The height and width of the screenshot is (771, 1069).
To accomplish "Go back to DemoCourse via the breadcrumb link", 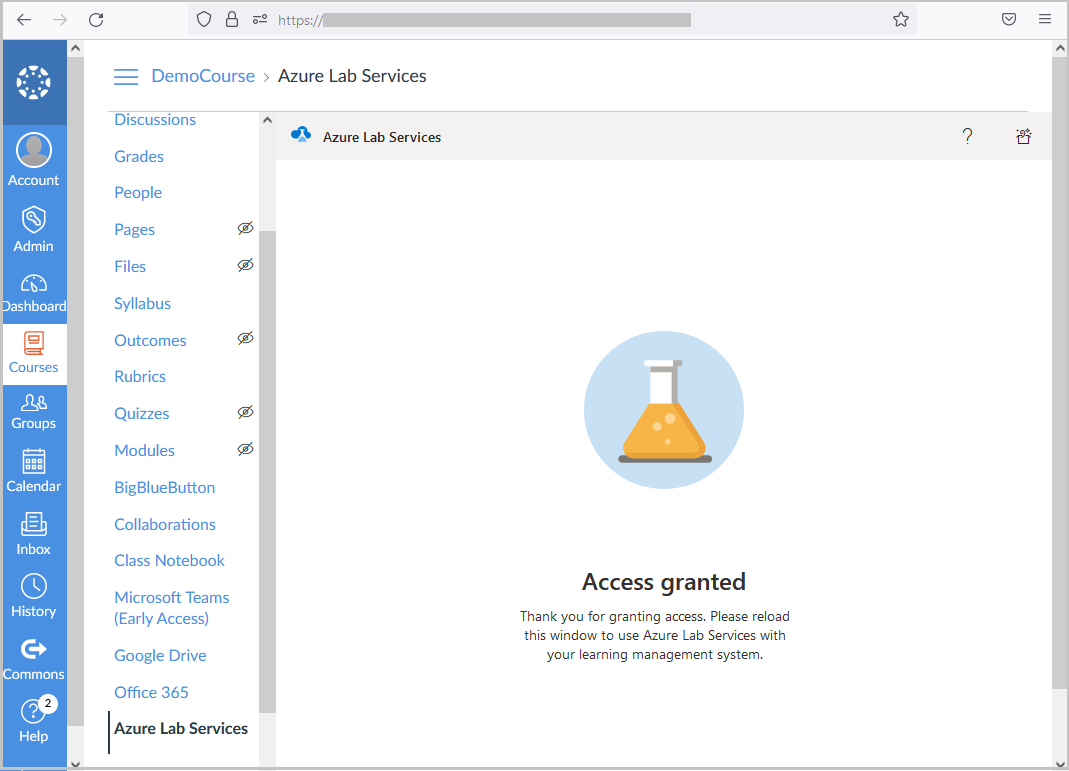I will point(203,75).
